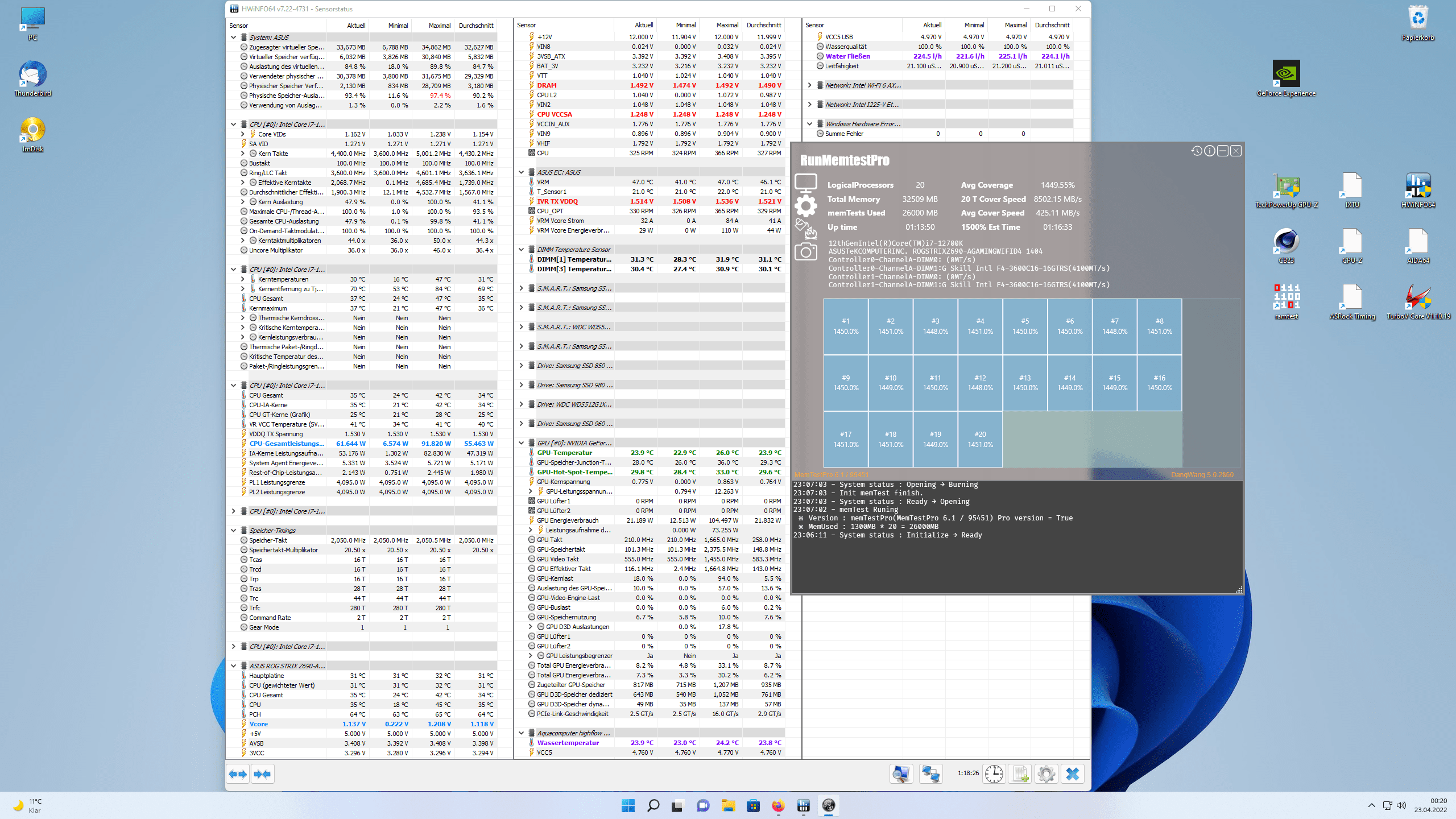The width and height of the screenshot is (1456, 819).
Task: Select the IVR TX VDDQ row
Action: [656, 201]
